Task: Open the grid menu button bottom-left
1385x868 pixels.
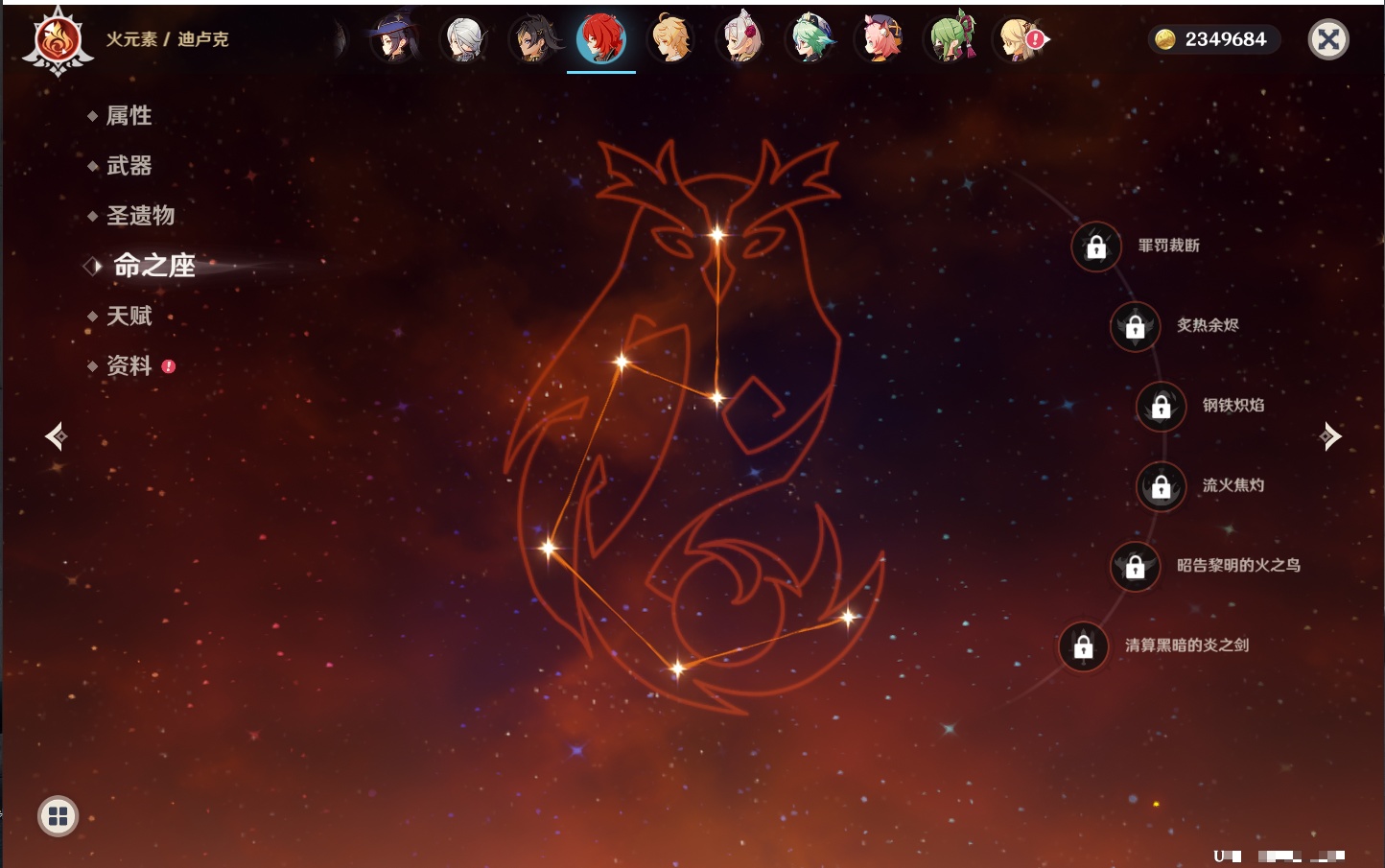Action: click(x=58, y=816)
